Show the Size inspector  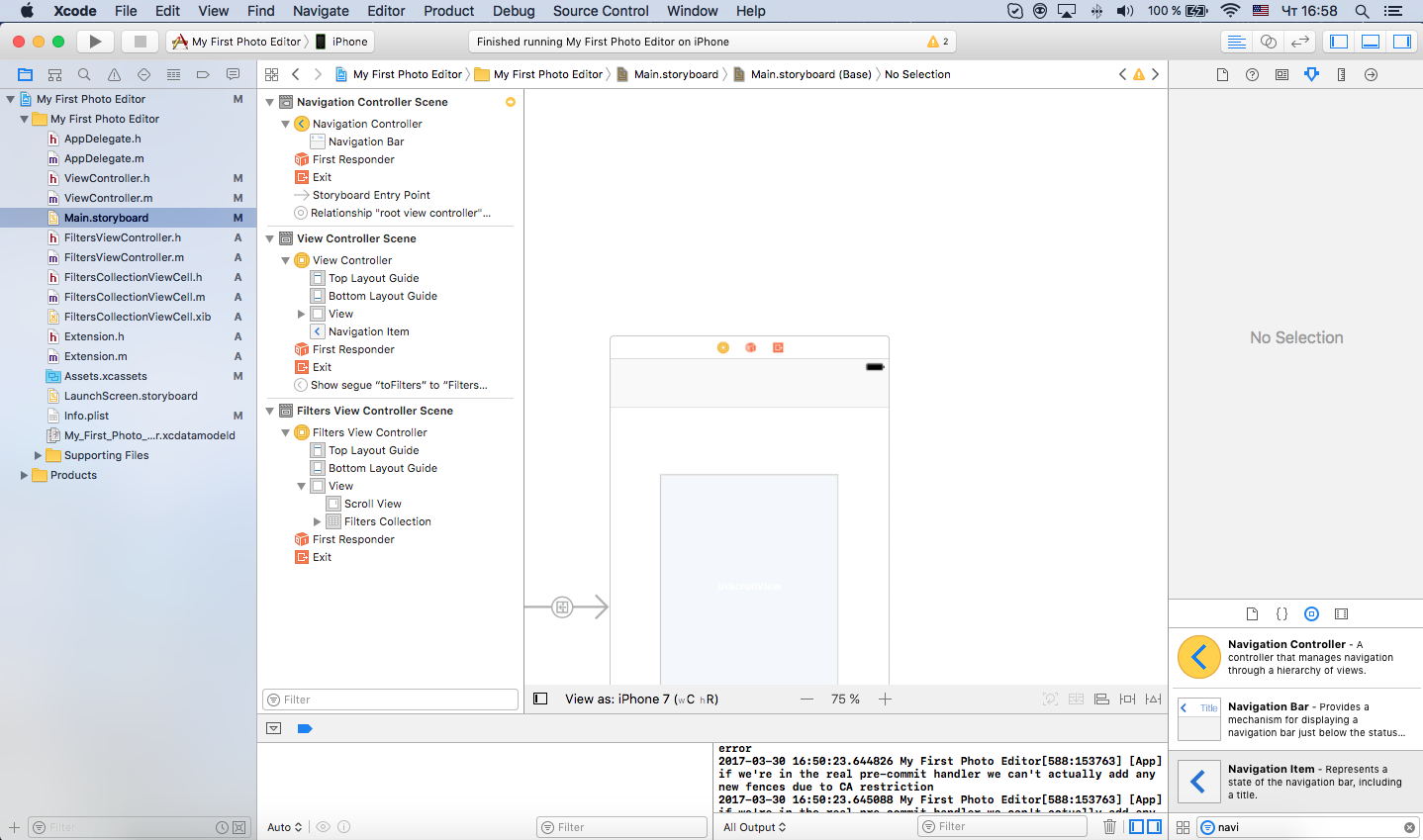coord(1341,74)
